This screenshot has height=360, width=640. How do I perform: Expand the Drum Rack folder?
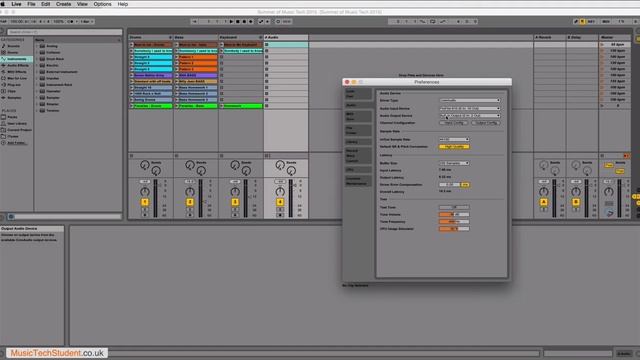pyautogui.click(x=37, y=59)
